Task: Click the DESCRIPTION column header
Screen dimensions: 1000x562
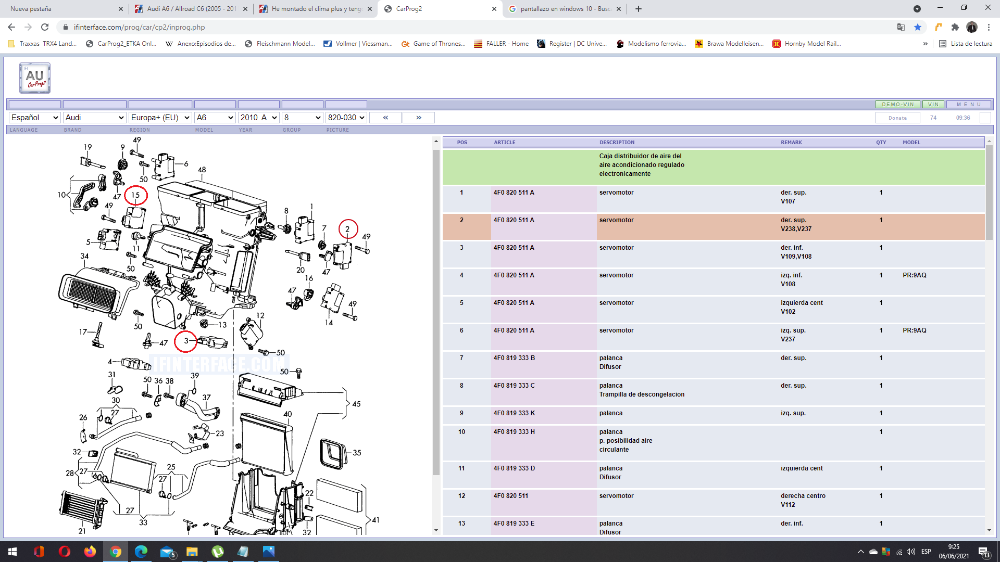Action: (x=617, y=142)
